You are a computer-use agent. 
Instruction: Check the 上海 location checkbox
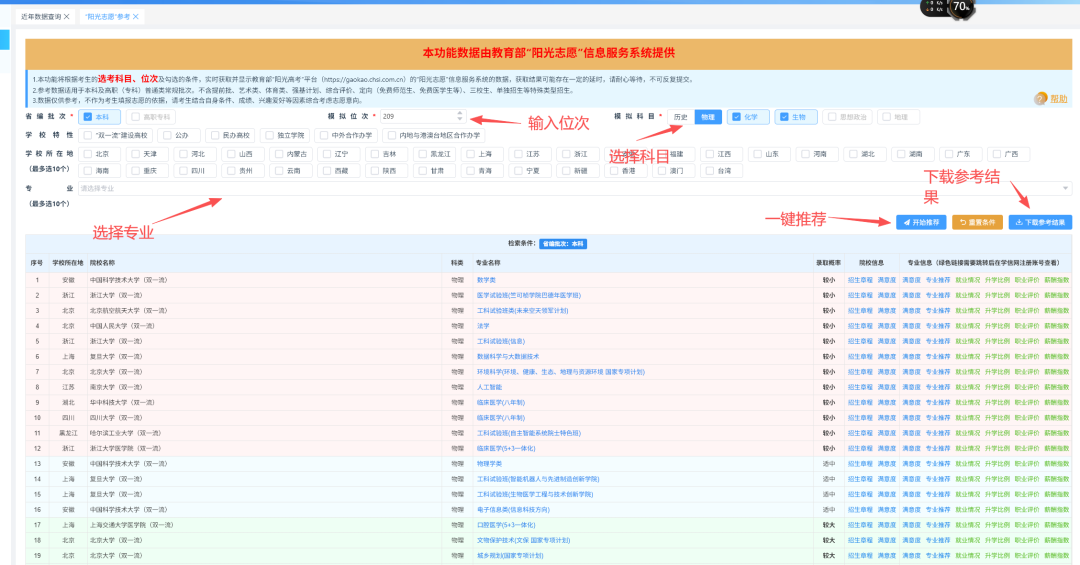point(470,154)
